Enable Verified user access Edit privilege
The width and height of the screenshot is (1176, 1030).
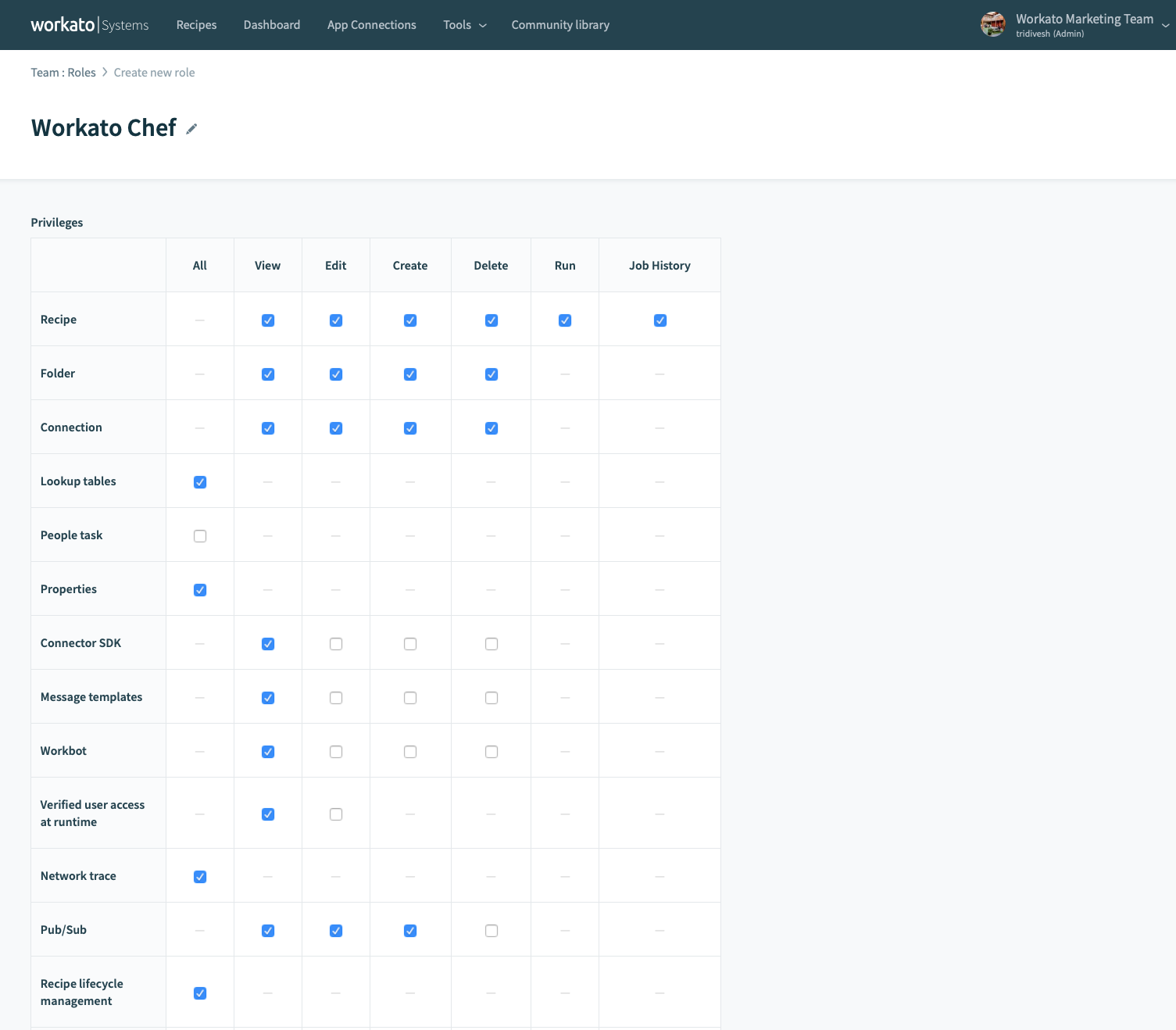pyautogui.click(x=336, y=814)
